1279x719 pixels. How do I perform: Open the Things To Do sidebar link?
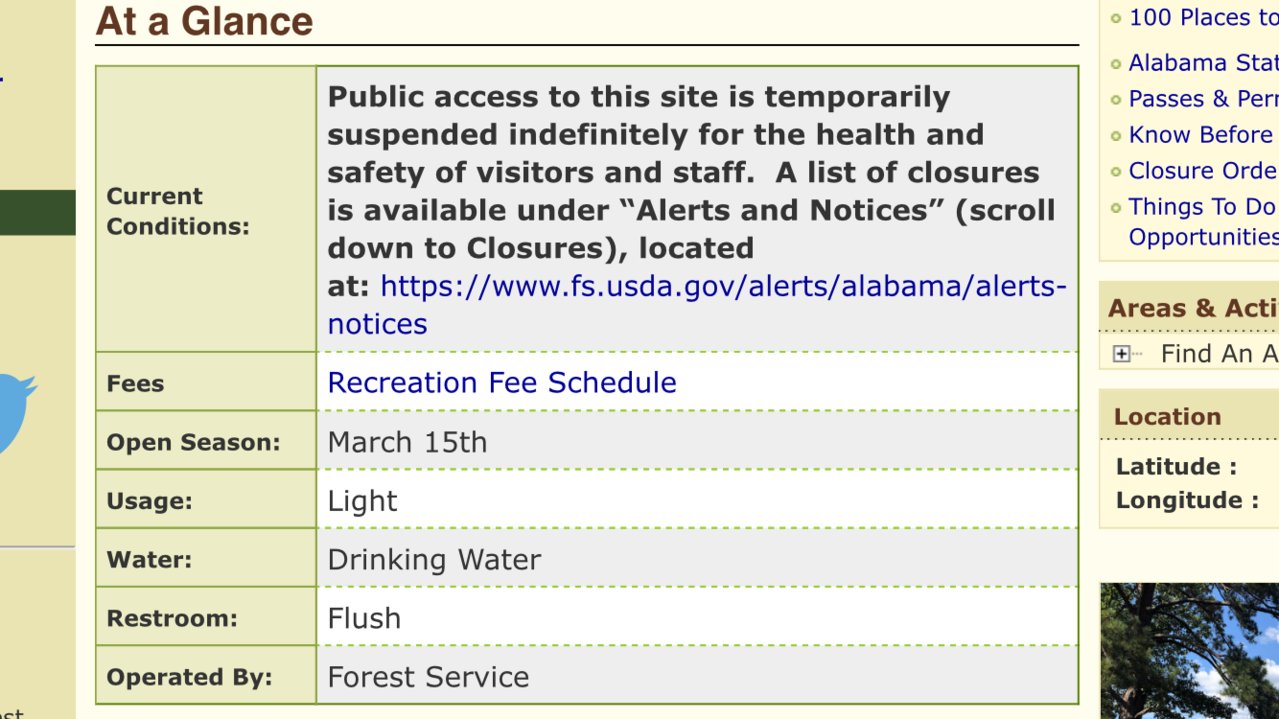(1203, 221)
